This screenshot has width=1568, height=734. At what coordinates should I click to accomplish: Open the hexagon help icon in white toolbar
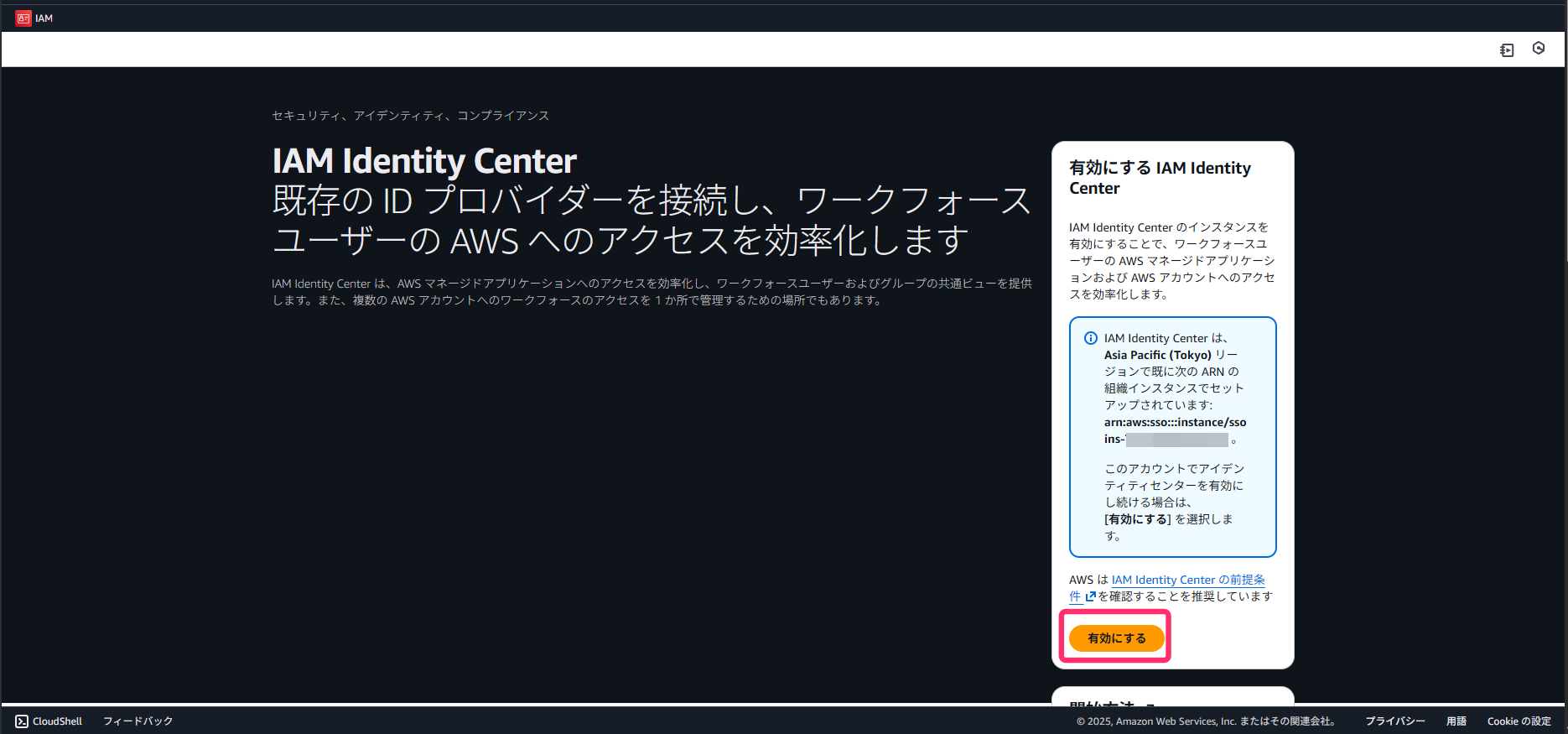(1539, 49)
